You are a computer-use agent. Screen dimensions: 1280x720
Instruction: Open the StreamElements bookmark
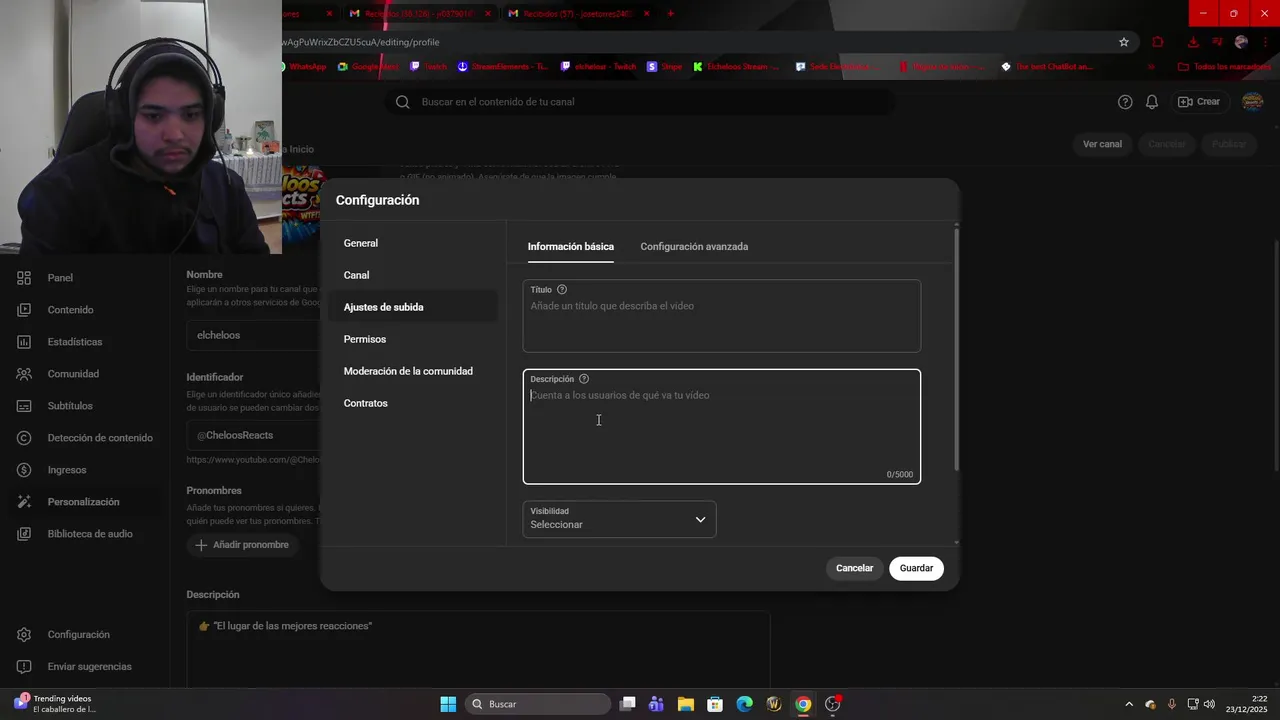coord(503,67)
